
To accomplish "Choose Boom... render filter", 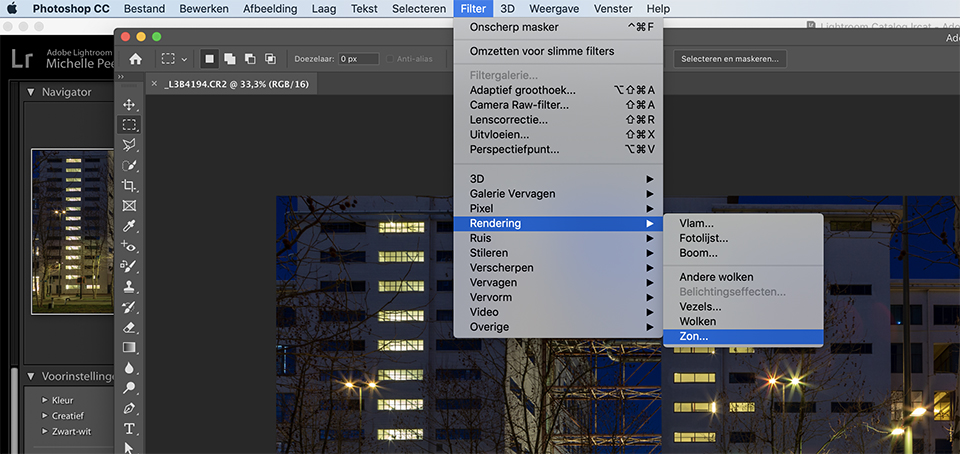I will click(x=743, y=253).
